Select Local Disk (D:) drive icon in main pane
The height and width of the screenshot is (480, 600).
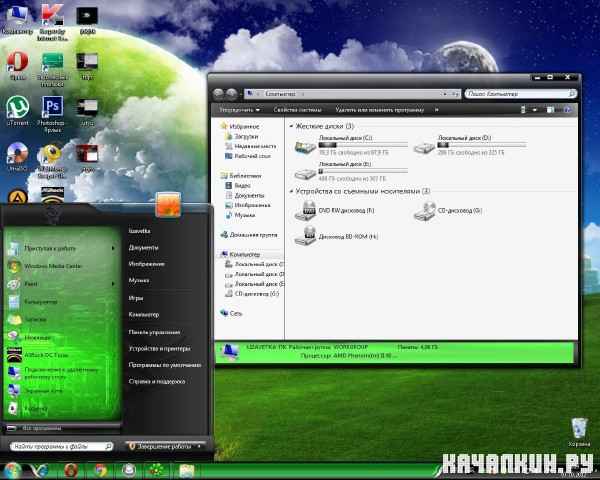point(424,147)
